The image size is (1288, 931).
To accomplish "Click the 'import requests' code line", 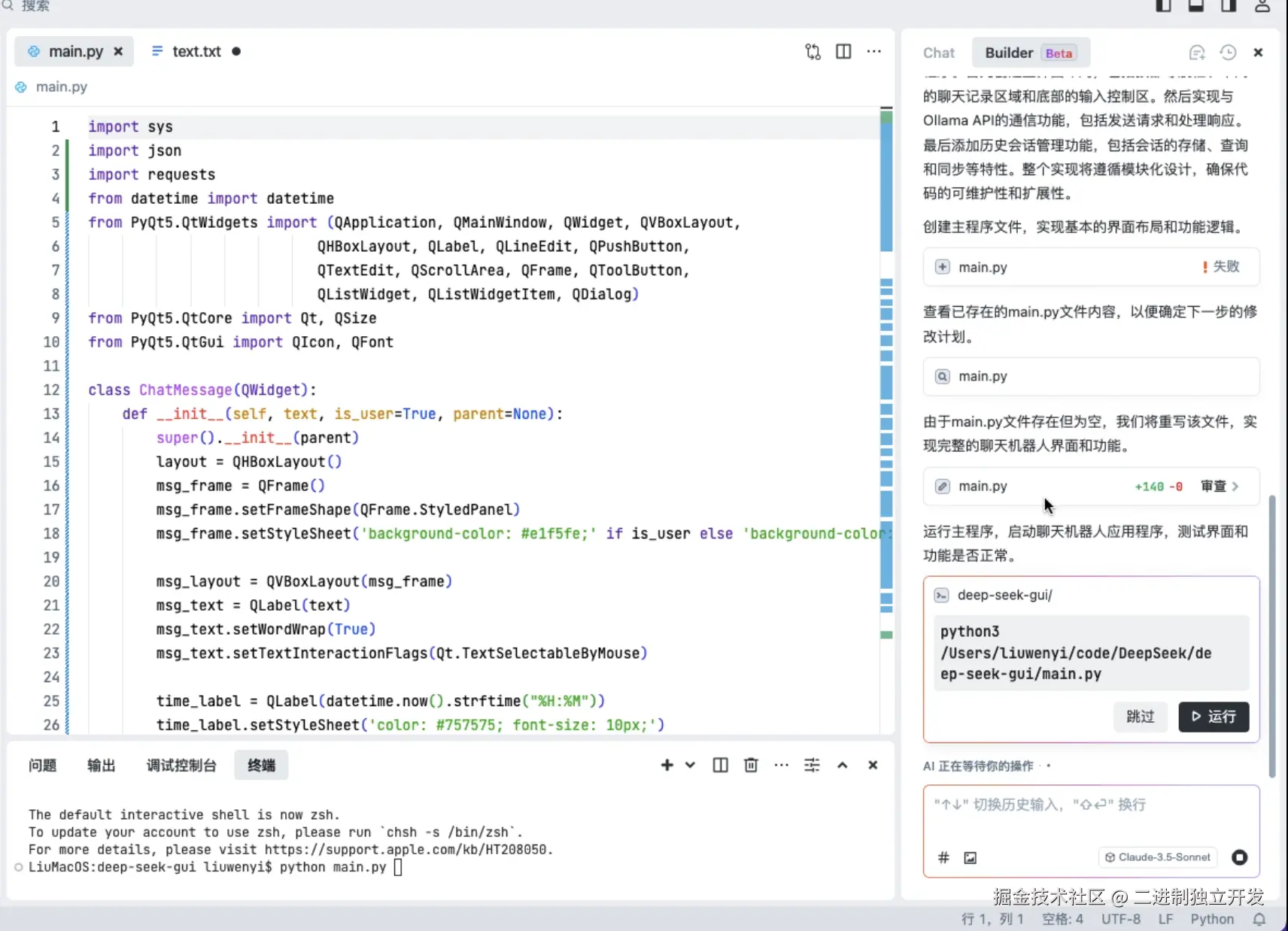I will [x=151, y=174].
